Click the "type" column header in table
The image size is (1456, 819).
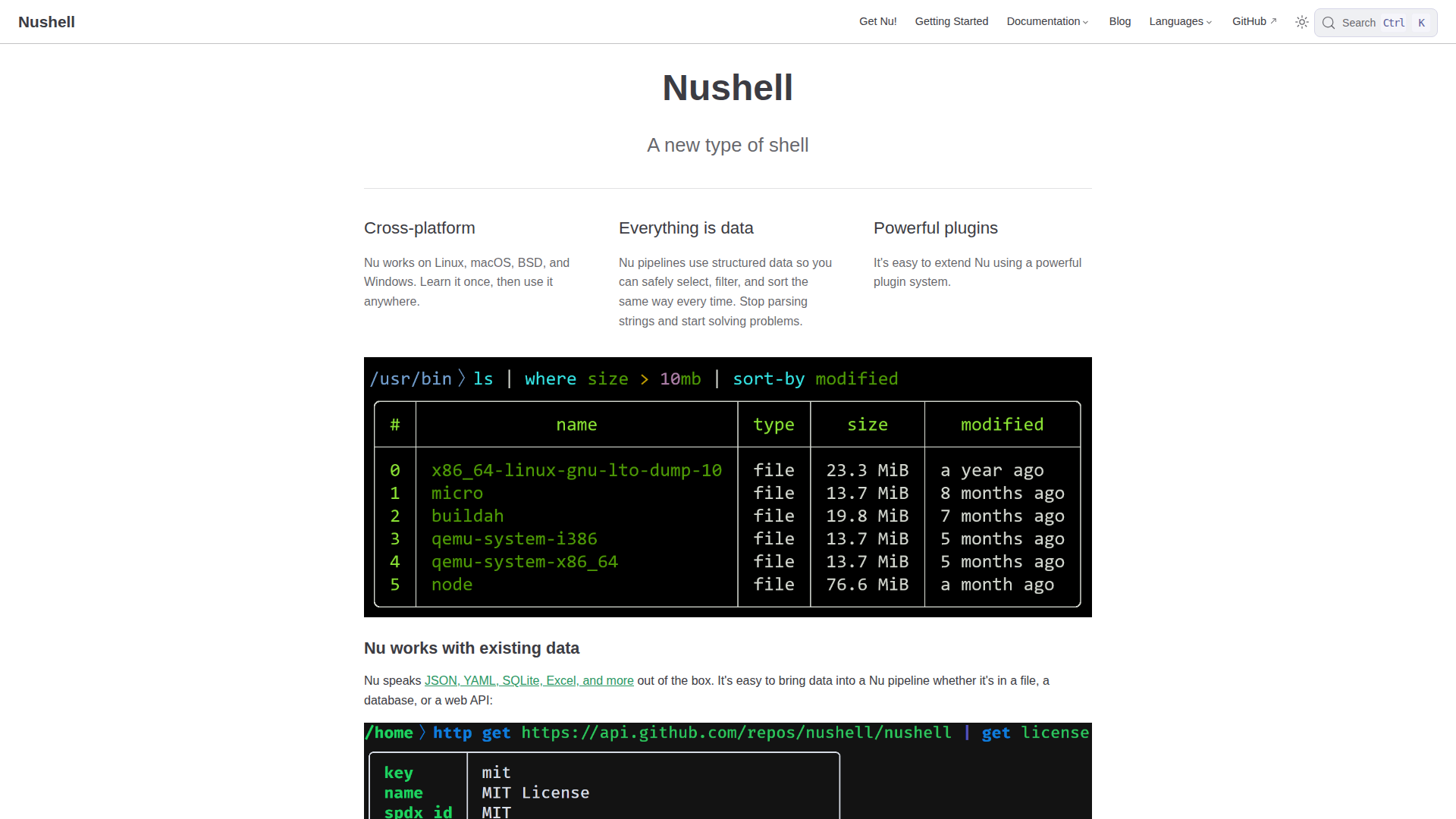773,425
